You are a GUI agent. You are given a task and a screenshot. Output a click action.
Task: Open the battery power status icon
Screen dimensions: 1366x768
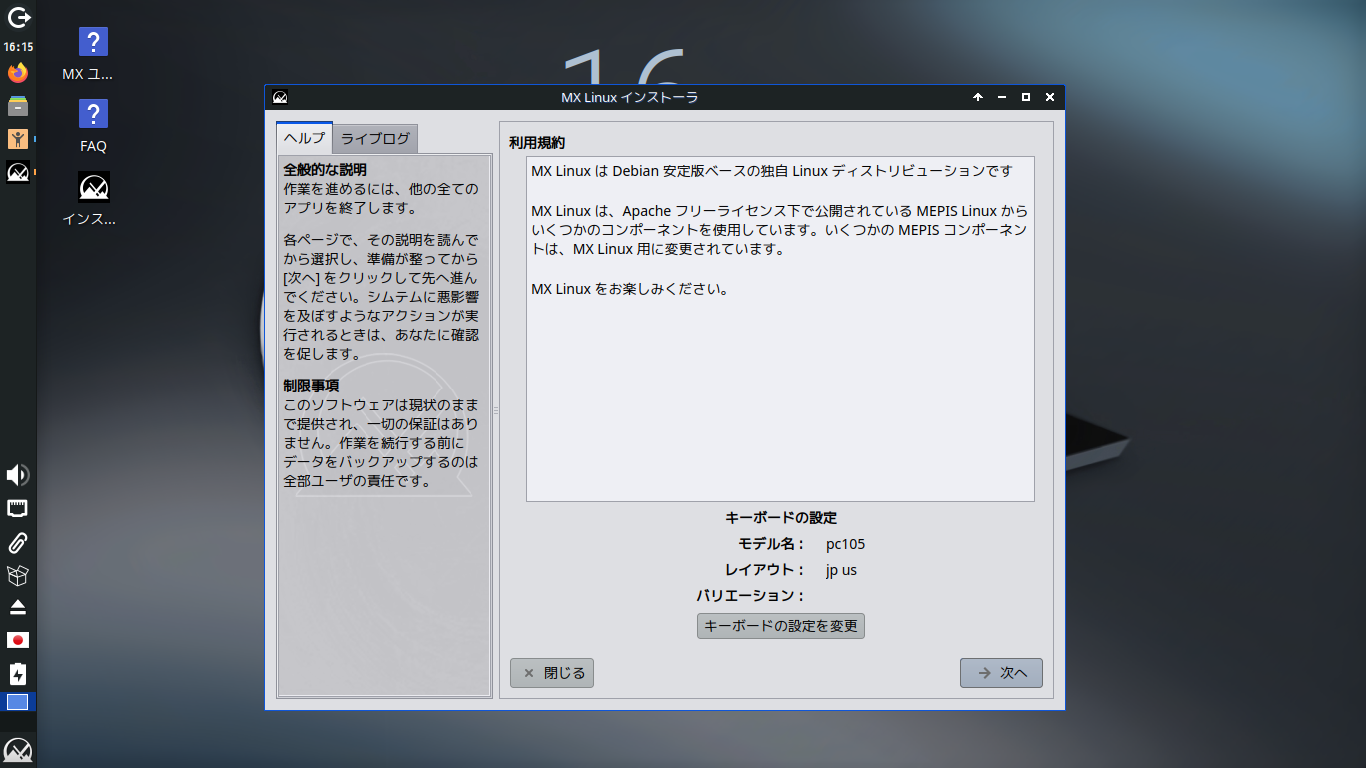[18, 673]
